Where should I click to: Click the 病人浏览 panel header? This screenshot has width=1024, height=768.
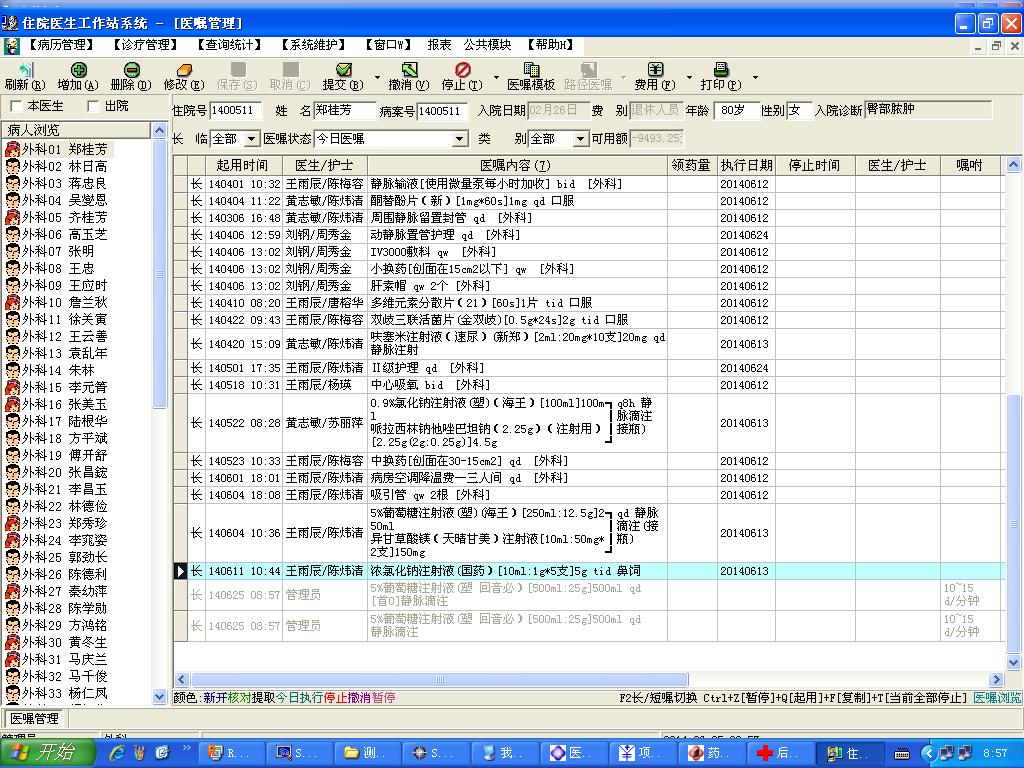[x=76, y=130]
